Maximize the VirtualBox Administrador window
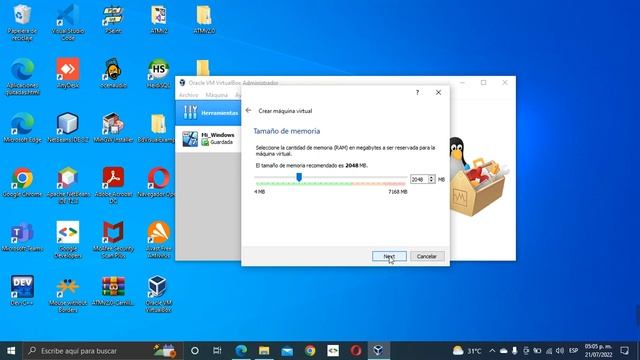The height and width of the screenshot is (360, 640). tap(484, 82)
